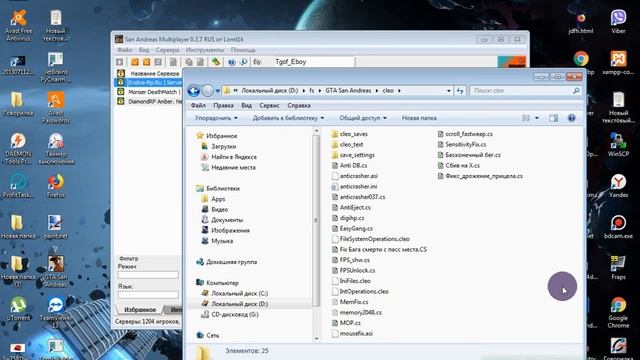Screen dimensions: 640x360
Task: Open the Explorer Справка menu
Action: point(299,105)
